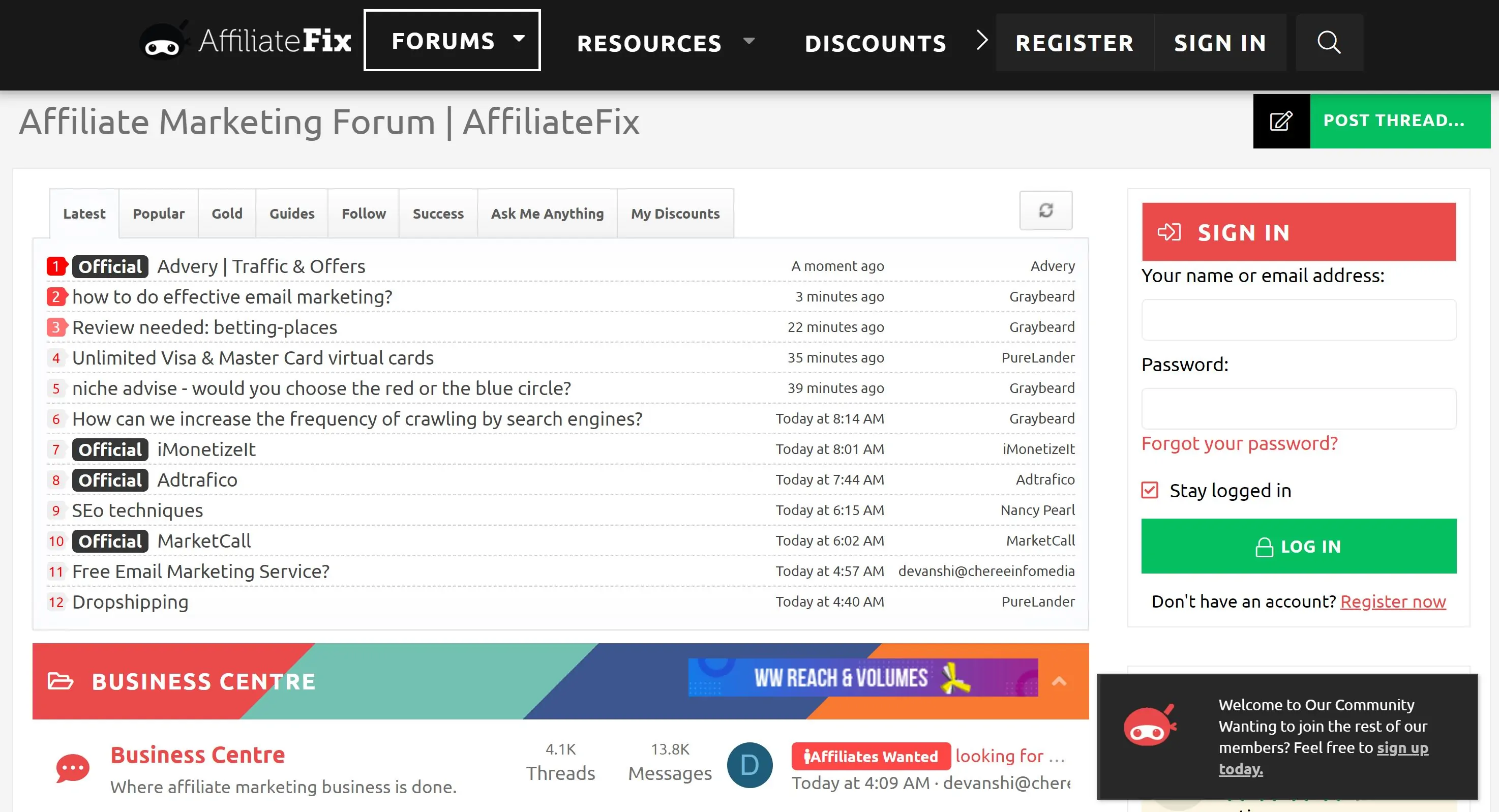The height and width of the screenshot is (812, 1499).
Task: Click the post thread pencil icon
Action: pos(1281,121)
